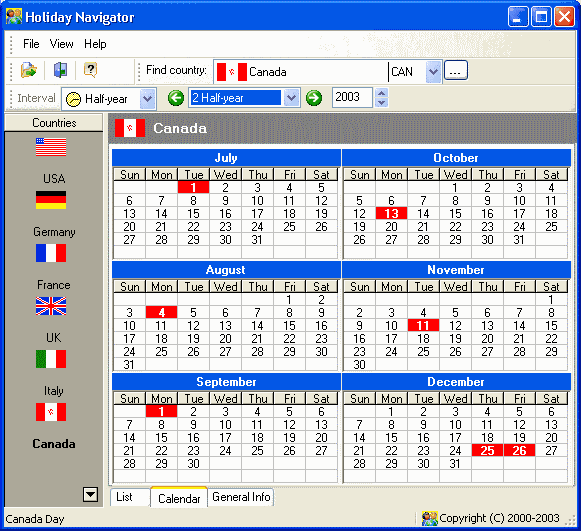Click the October month header
The height and width of the screenshot is (531, 581).
click(x=456, y=158)
